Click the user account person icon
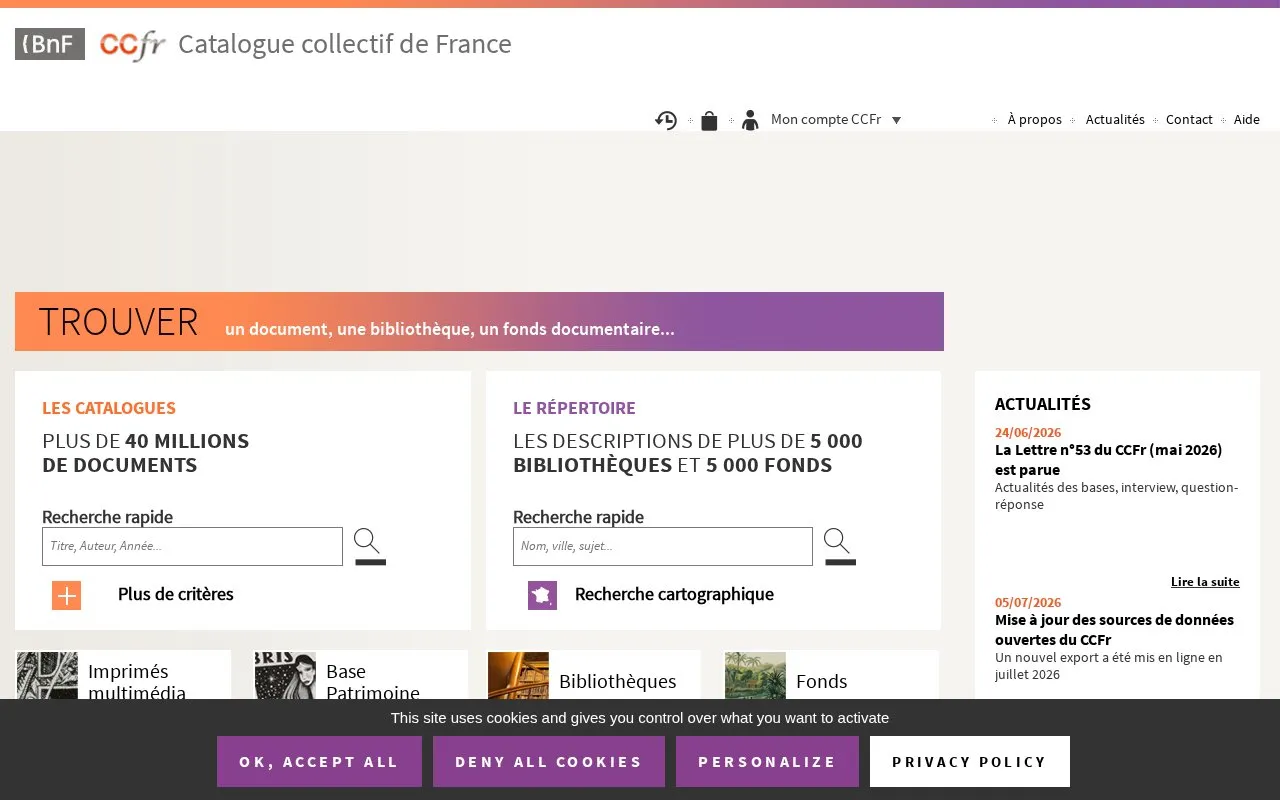Image resolution: width=1280 pixels, height=800 pixels. point(750,120)
